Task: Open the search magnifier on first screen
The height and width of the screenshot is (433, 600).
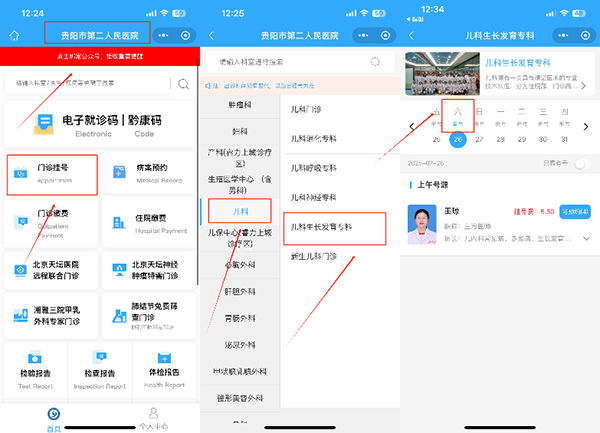Action: [x=183, y=83]
